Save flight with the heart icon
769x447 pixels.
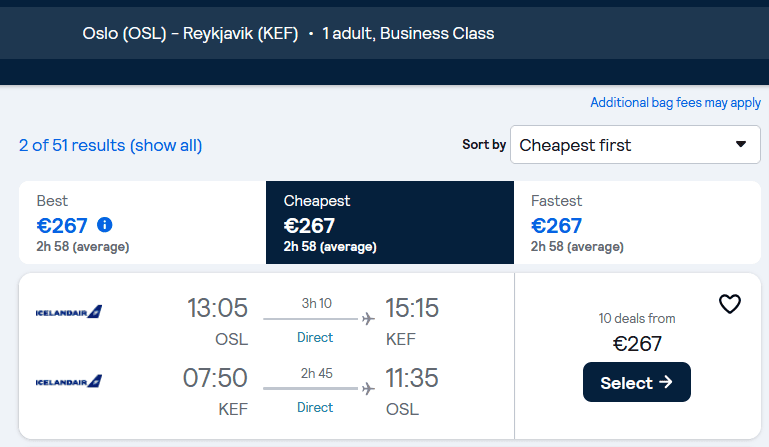click(730, 304)
